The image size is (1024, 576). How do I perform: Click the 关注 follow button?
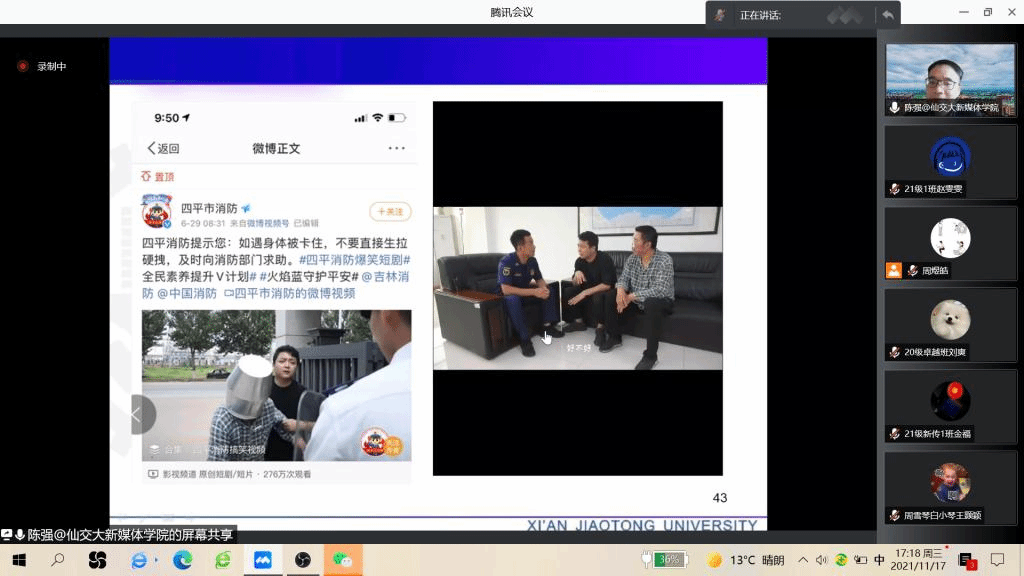pyautogui.click(x=390, y=212)
